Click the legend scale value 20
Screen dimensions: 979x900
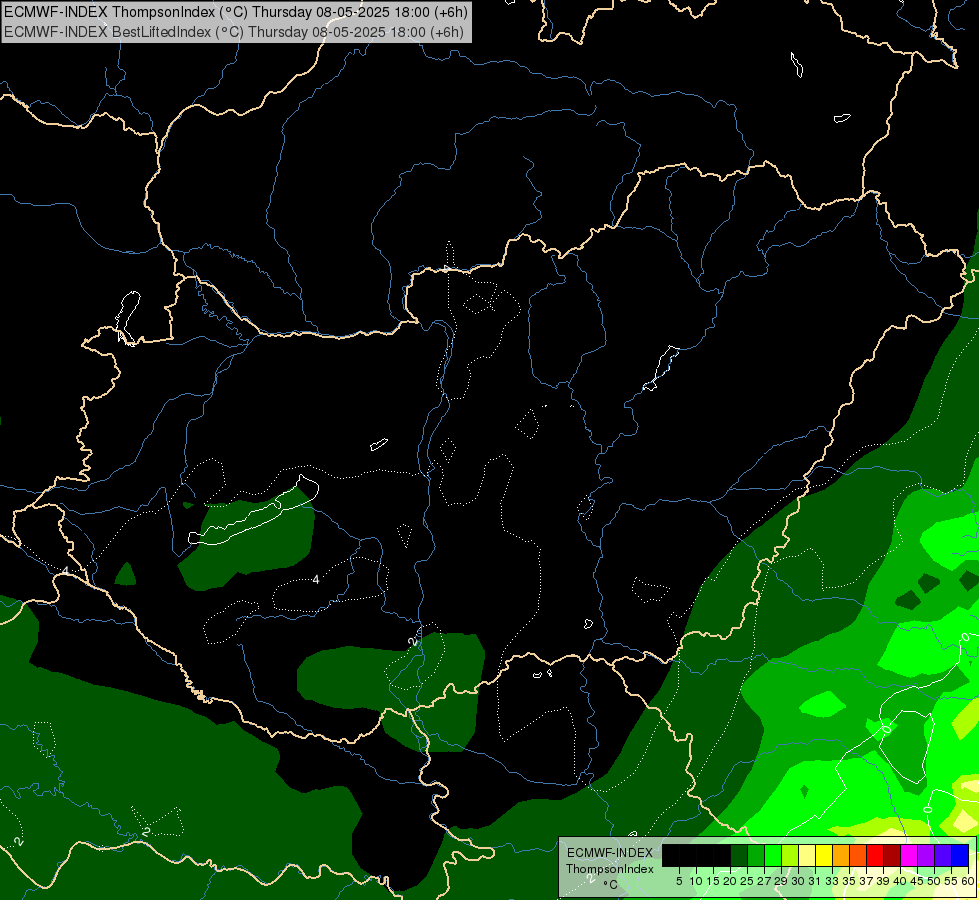730,881
